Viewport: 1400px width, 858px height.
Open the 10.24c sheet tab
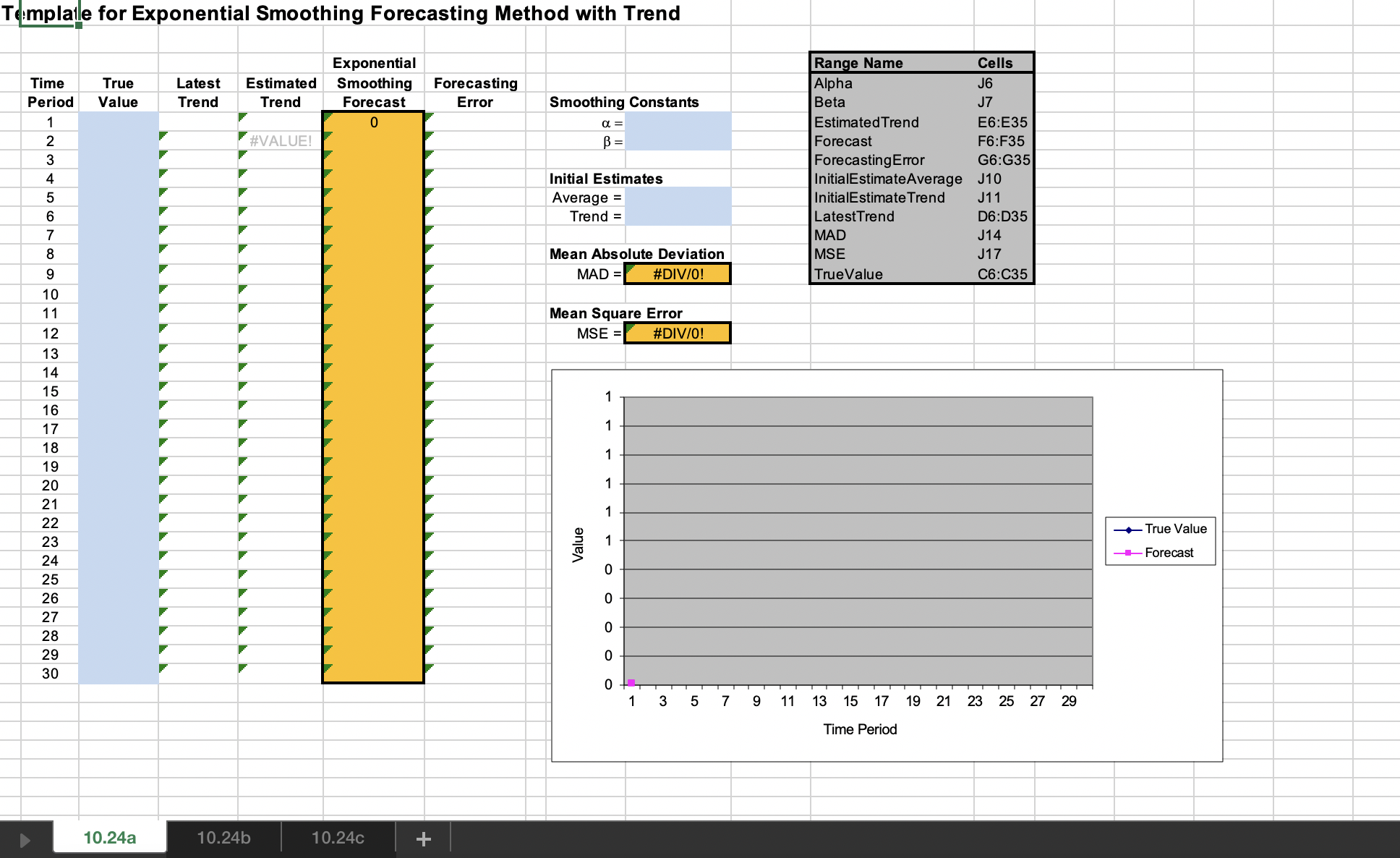[337, 838]
